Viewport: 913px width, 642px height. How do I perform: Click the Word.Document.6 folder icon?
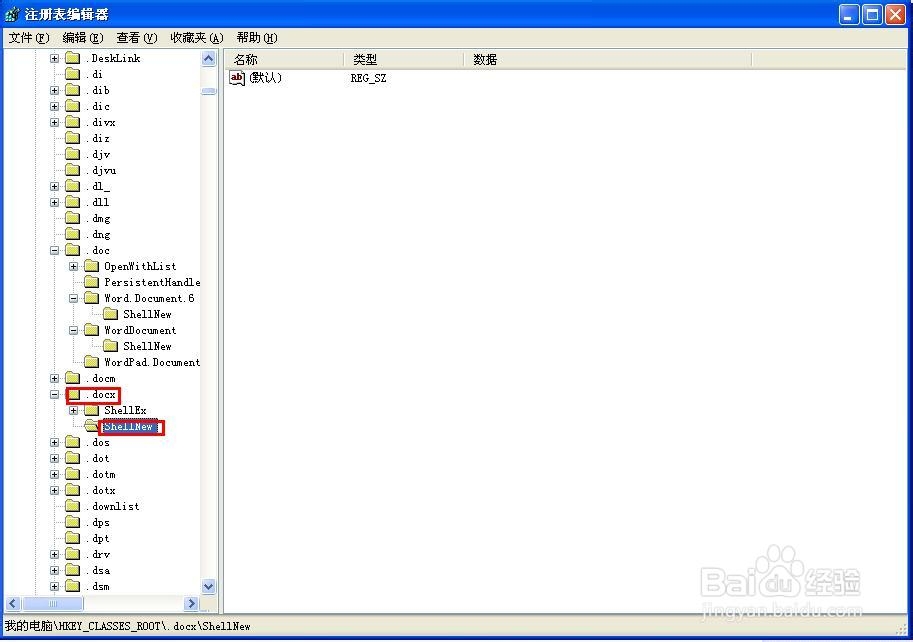[92, 297]
